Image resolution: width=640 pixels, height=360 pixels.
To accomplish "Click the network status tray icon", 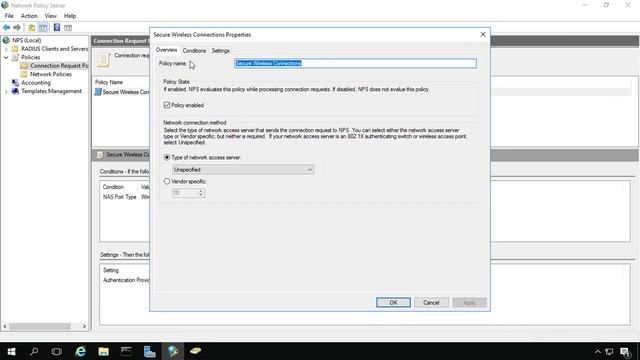I will coord(609,351).
